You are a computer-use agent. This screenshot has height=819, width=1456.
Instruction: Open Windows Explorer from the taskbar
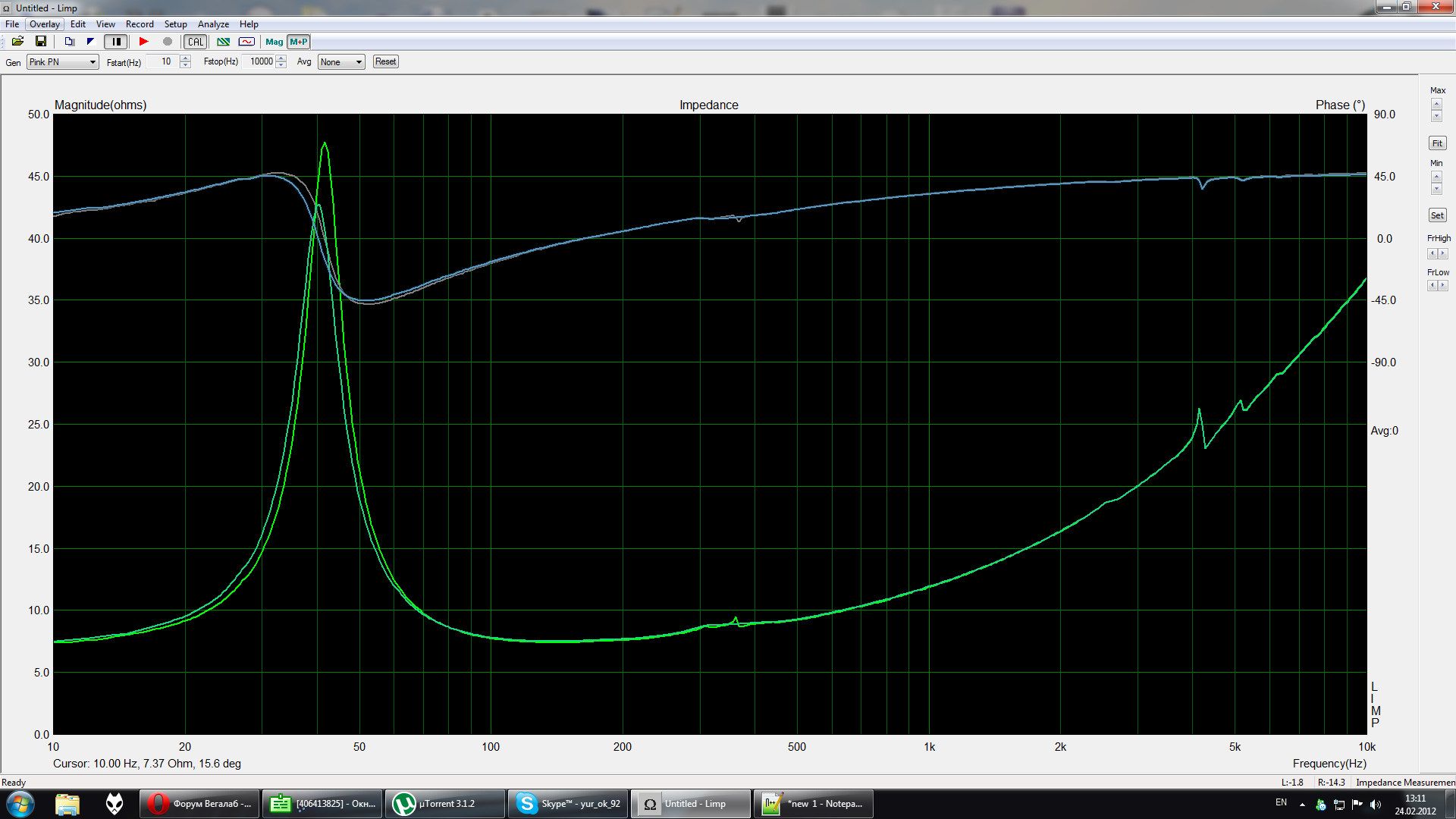point(67,804)
